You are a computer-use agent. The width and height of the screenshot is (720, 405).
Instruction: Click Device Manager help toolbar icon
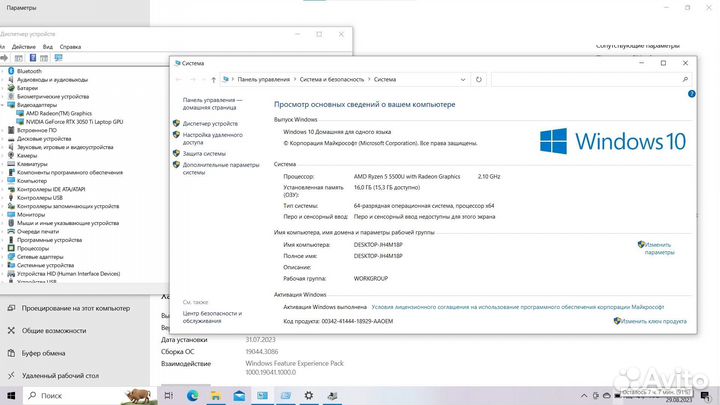coord(33,58)
